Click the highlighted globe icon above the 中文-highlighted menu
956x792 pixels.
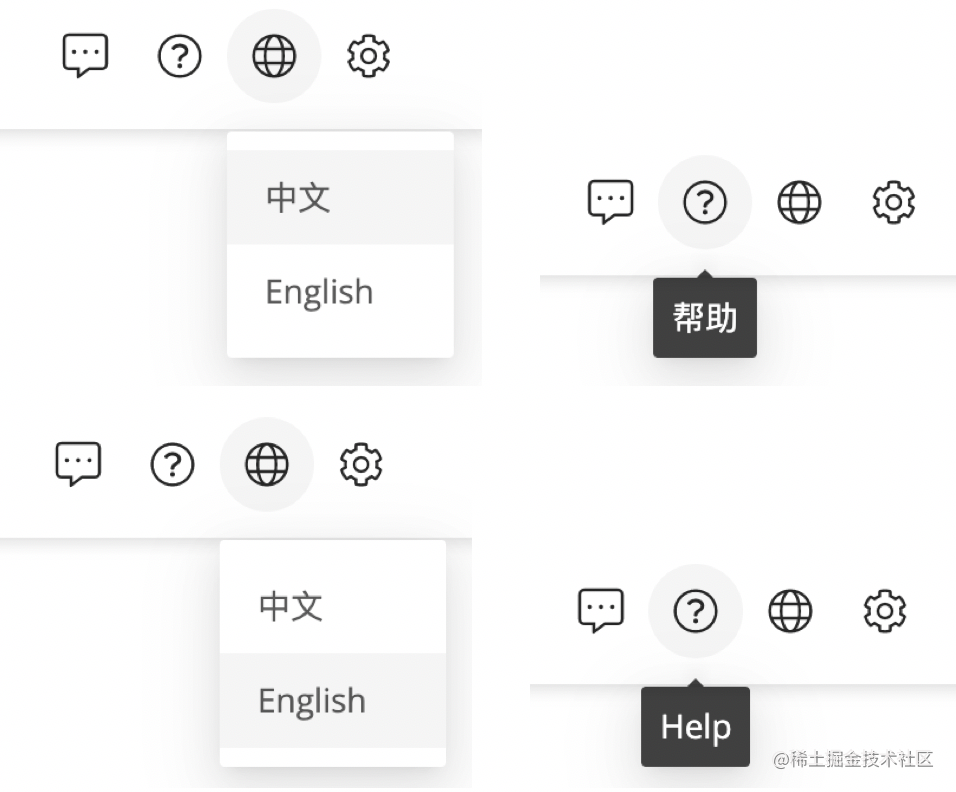(274, 56)
